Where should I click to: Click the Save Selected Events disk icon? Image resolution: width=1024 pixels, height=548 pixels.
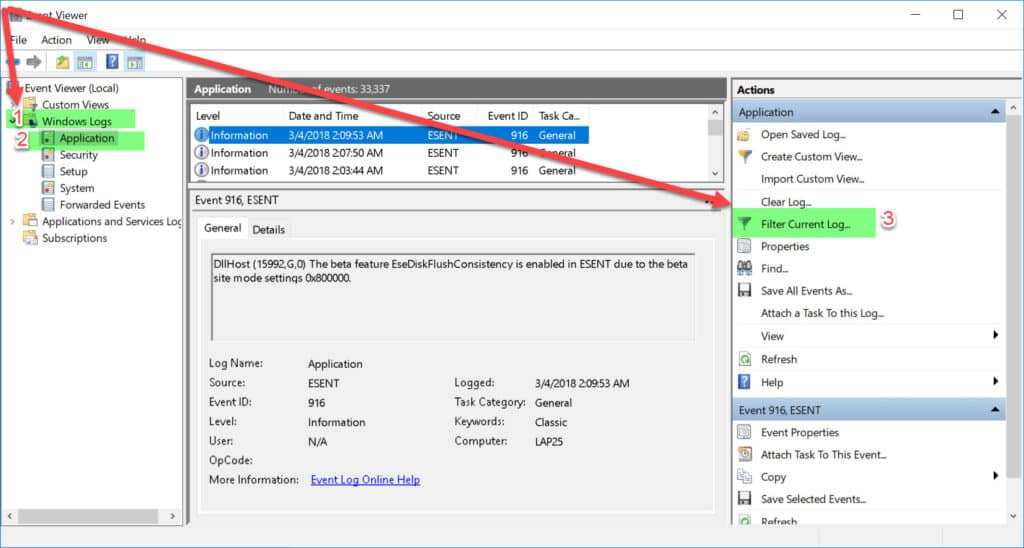click(x=744, y=499)
